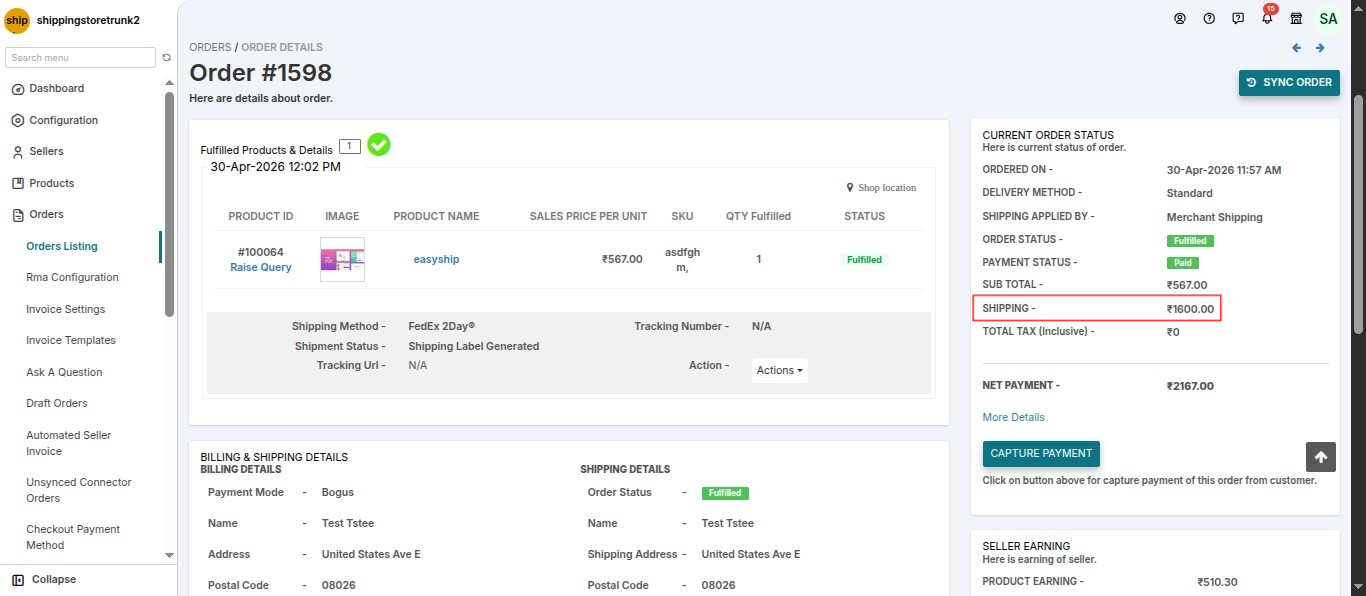The height and width of the screenshot is (596, 1366).
Task: Click the SKU value asdfghm,
Action: coord(682,259)
